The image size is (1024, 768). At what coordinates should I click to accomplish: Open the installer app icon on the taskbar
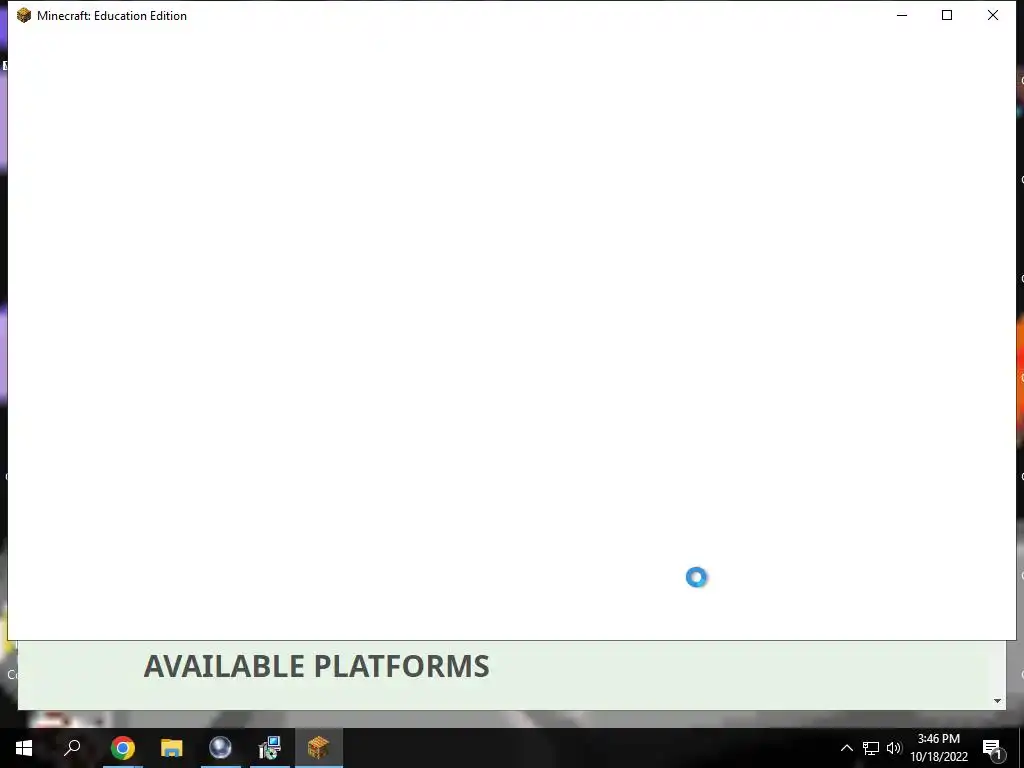click(x=269, y=748)
